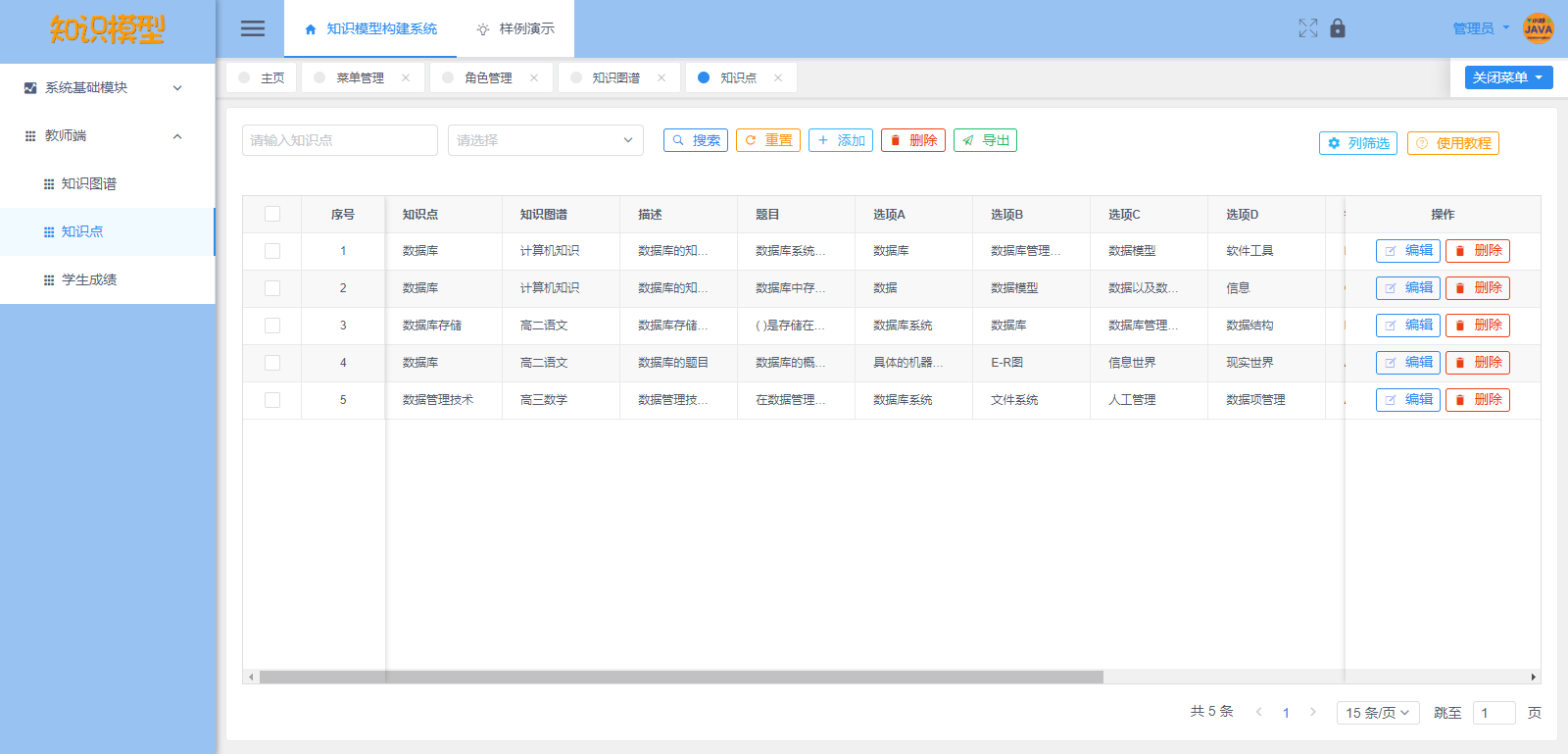The image size is (1568, 754).
Task: Click the 请输入知识点 input field
Action: pos(339,140)
